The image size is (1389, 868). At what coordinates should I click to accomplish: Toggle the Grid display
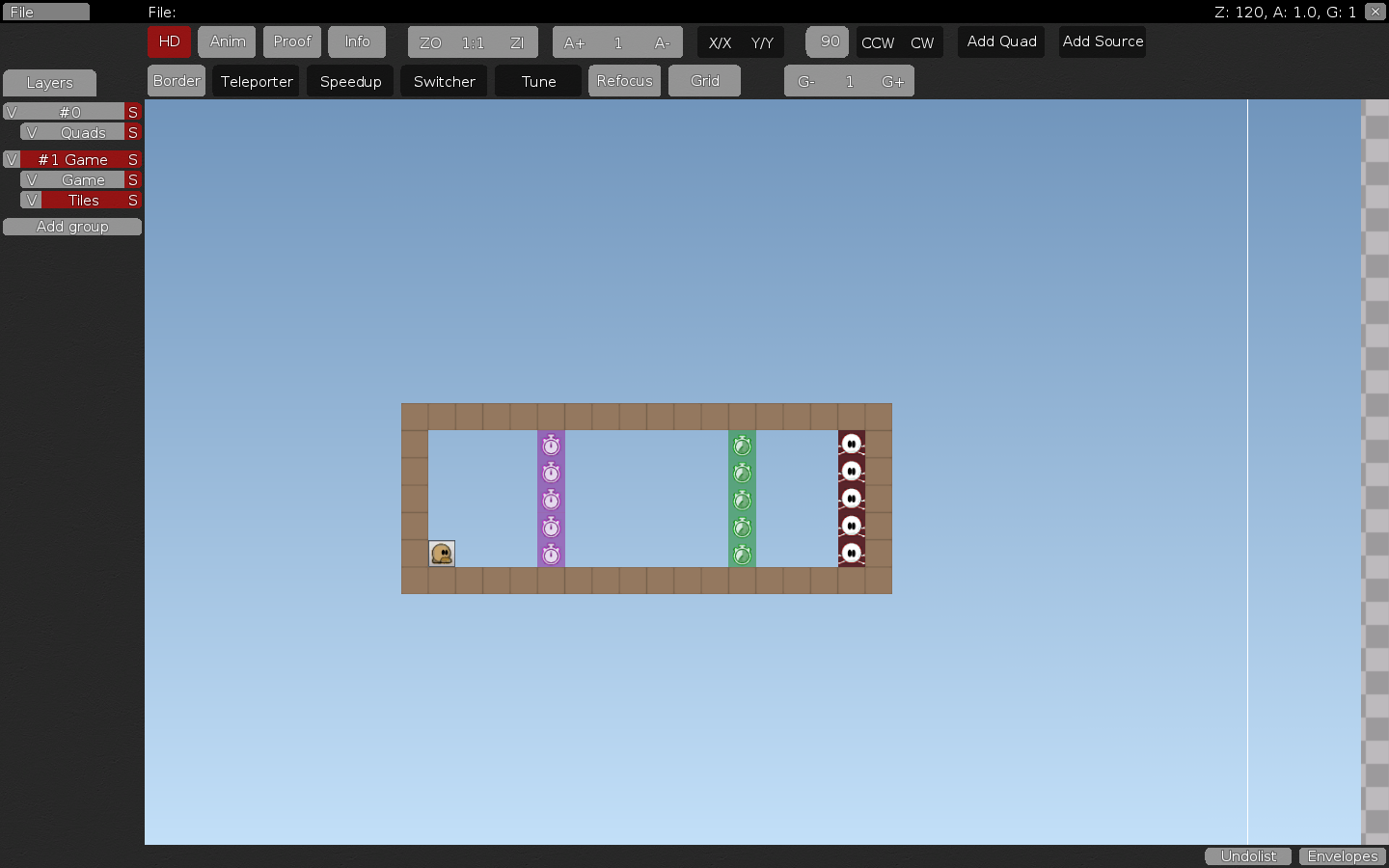pyautogui.click(x=704, y=81)
